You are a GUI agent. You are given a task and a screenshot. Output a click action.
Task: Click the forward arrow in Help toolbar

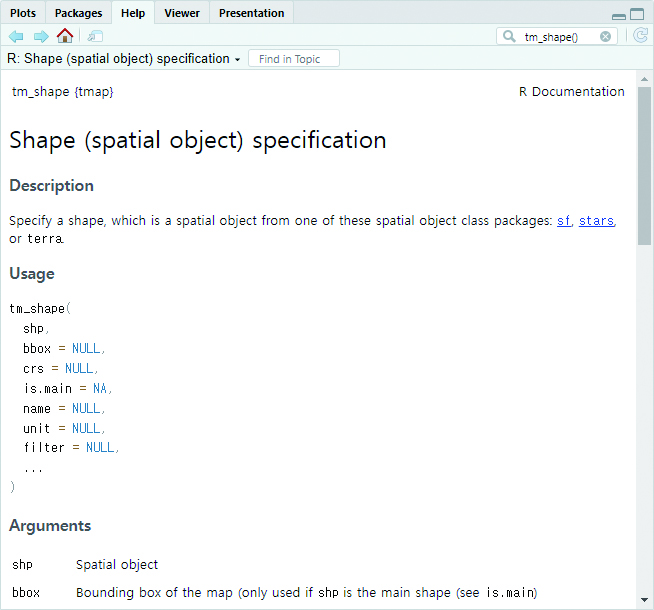coord(41,36)
